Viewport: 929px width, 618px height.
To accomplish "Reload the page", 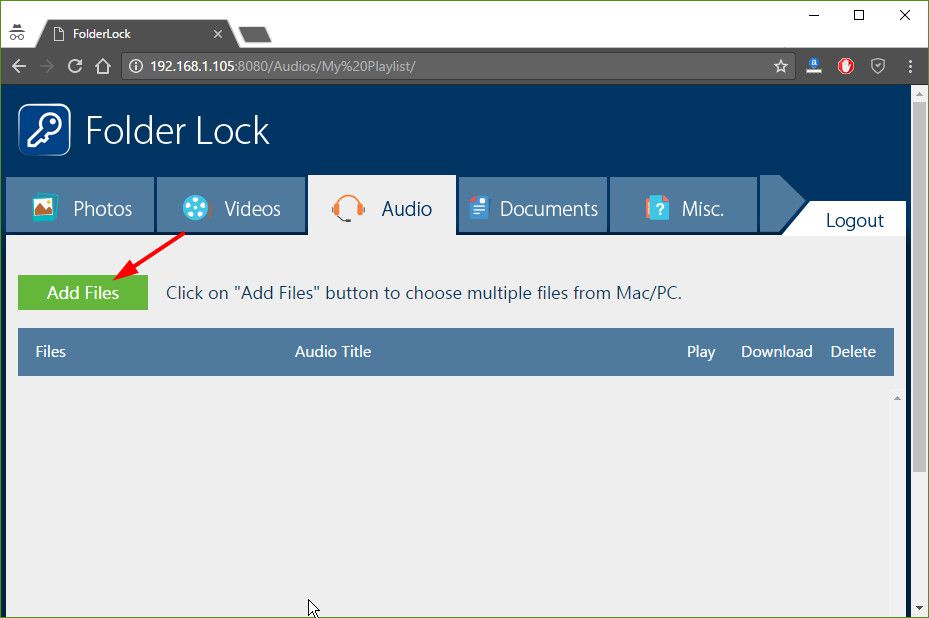I will (x=75, y=66).
